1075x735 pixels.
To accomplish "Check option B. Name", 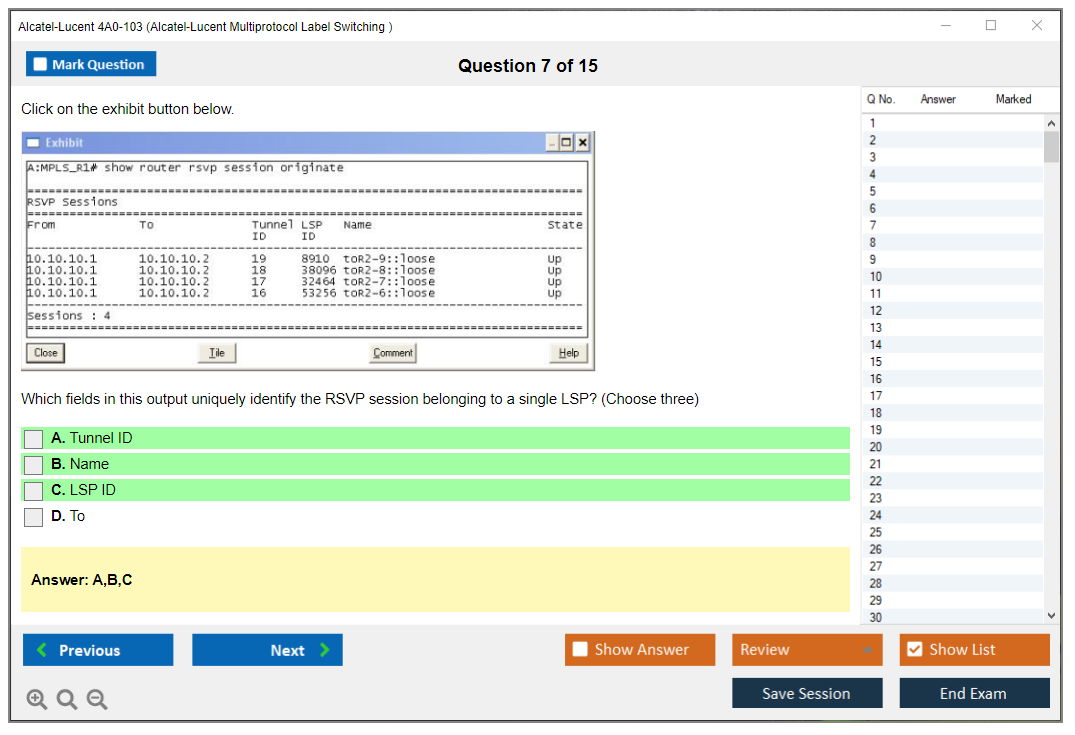I will [34, 465].
